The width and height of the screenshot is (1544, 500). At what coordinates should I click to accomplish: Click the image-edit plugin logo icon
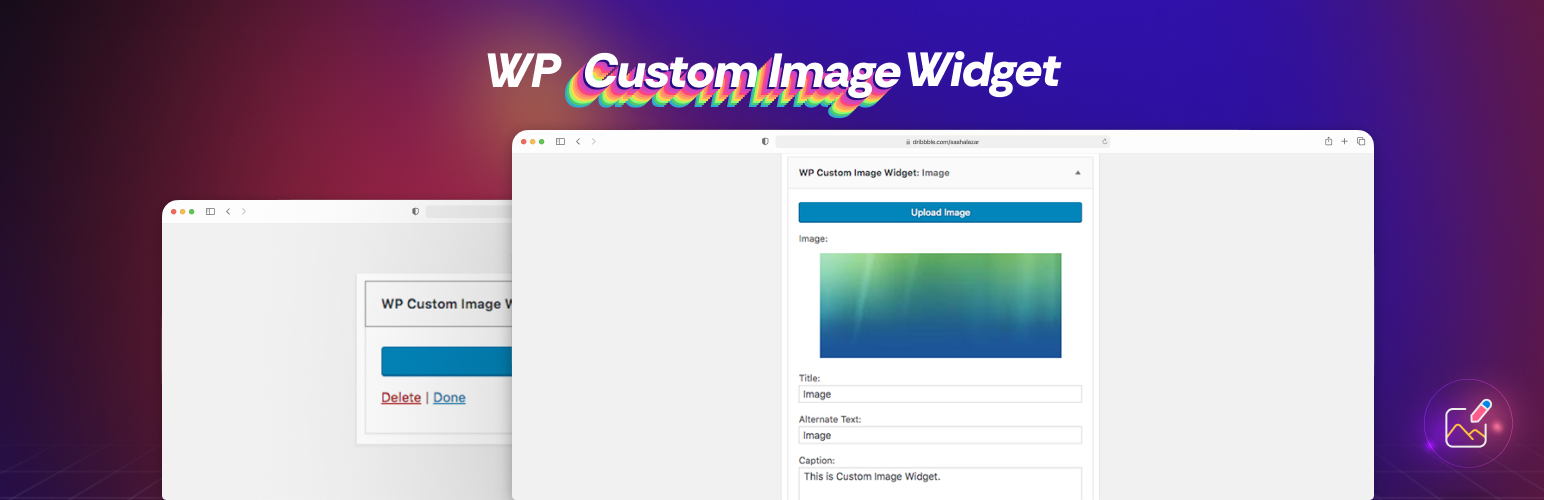coord(1467,424)
